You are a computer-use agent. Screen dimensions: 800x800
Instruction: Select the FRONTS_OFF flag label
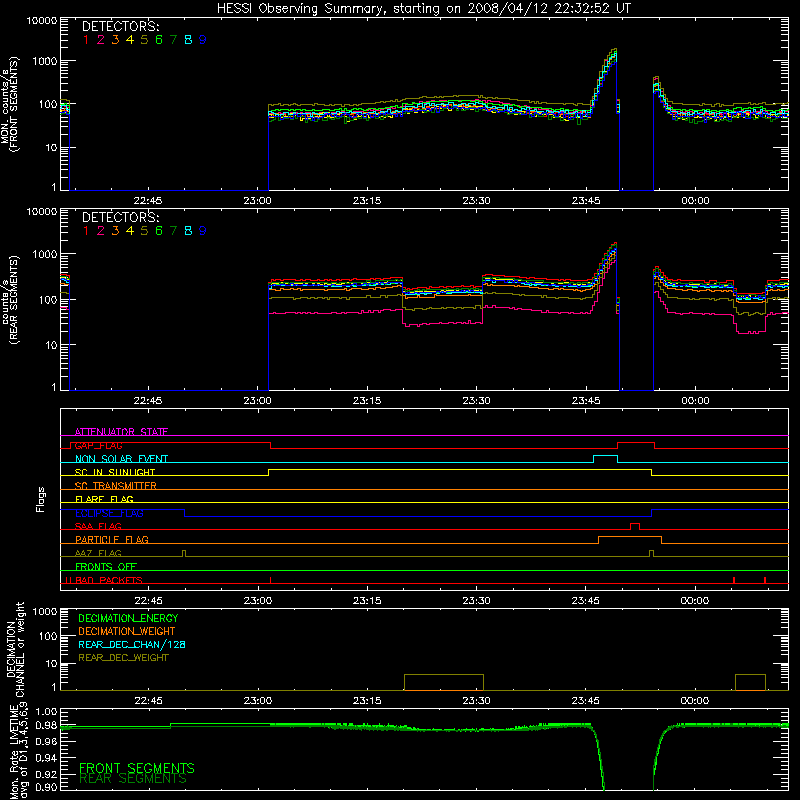click(x=106, y=566)
